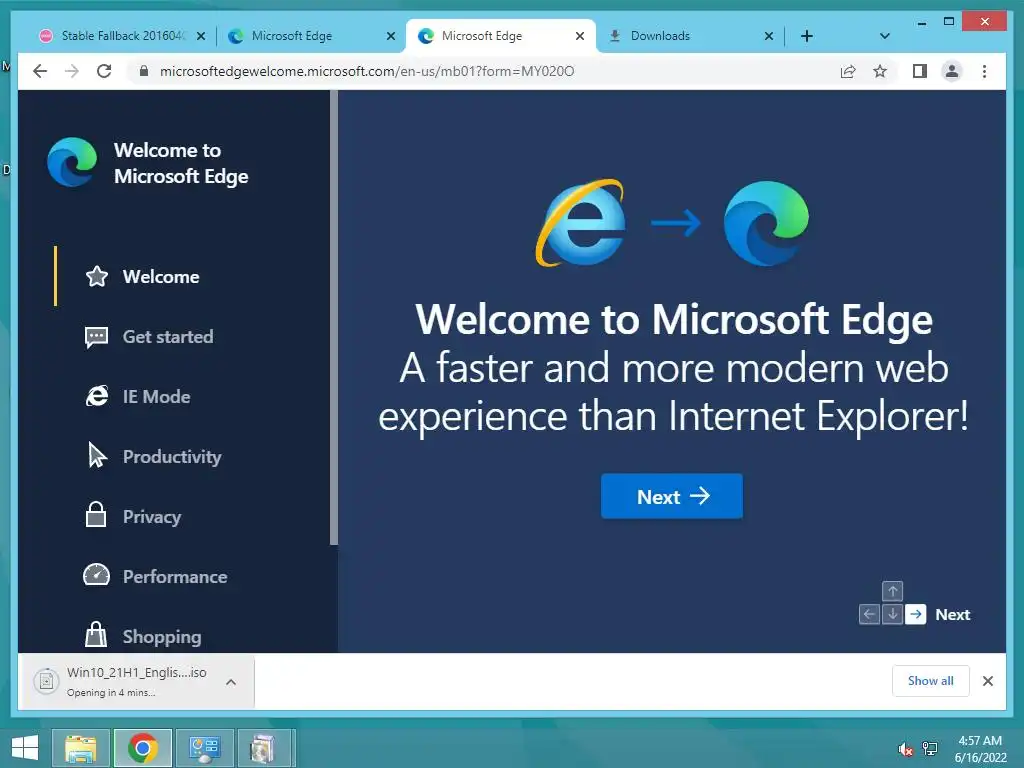Share this page using the share icon

(x=848, y=71)
